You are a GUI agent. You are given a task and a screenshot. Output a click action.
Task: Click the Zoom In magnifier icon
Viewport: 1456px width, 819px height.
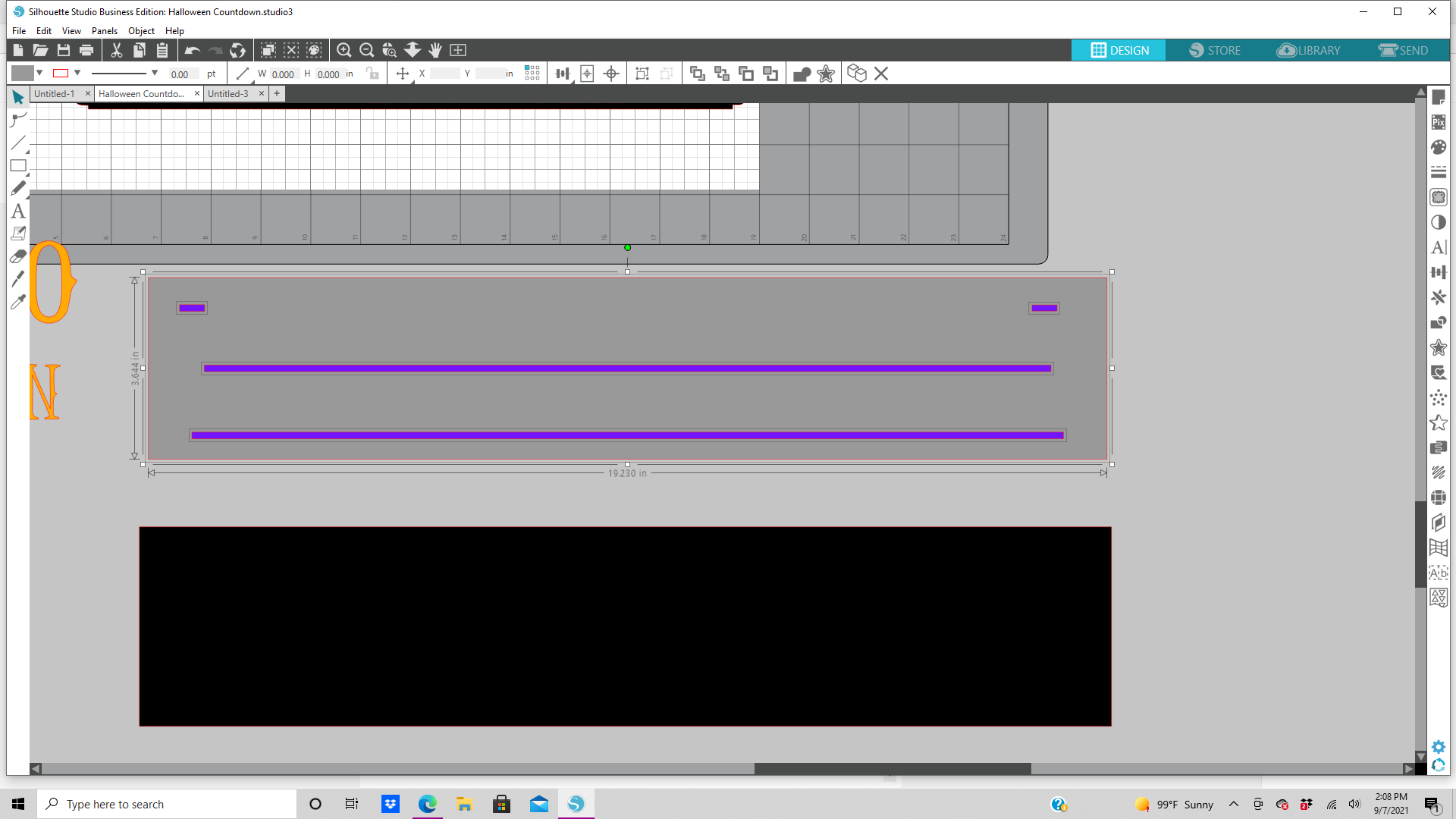point(344,50)
